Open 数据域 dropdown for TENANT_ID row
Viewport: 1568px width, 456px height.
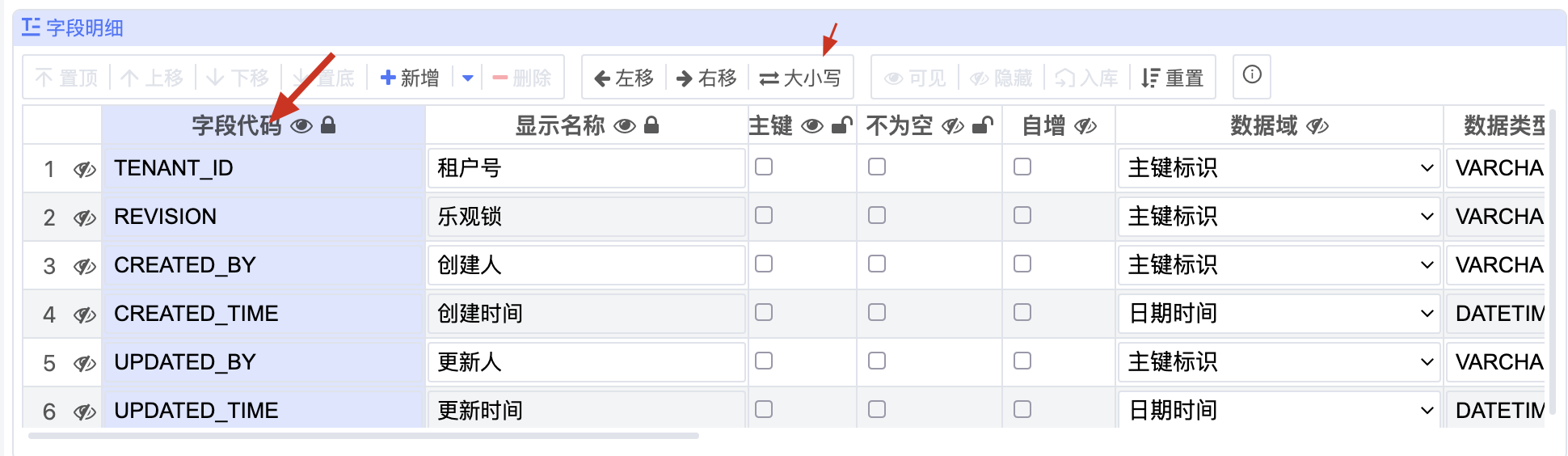tap(1279, 168)
